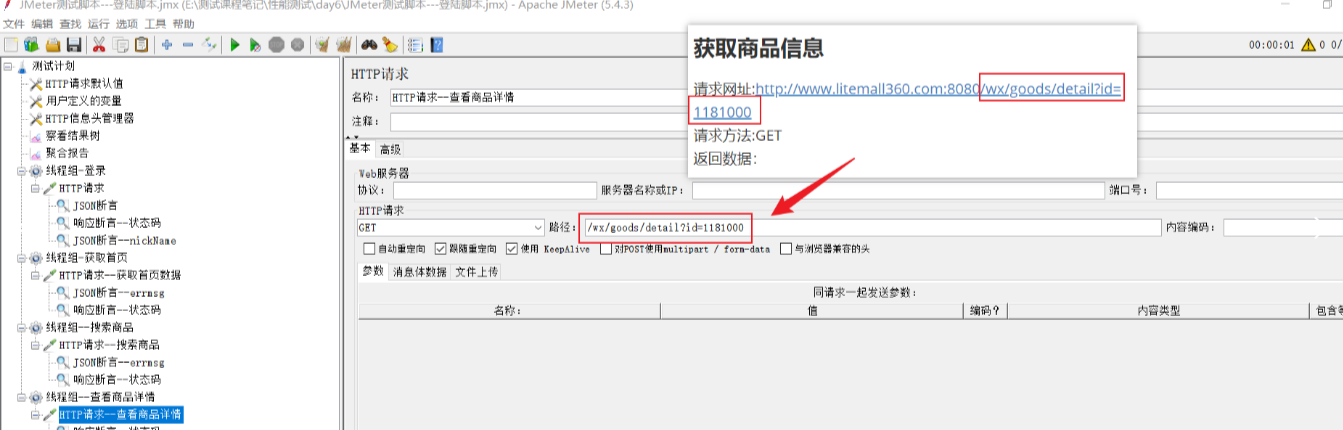
Task: Select HTTP信息头管理器 in the tree
Action: tap(90, 118)
